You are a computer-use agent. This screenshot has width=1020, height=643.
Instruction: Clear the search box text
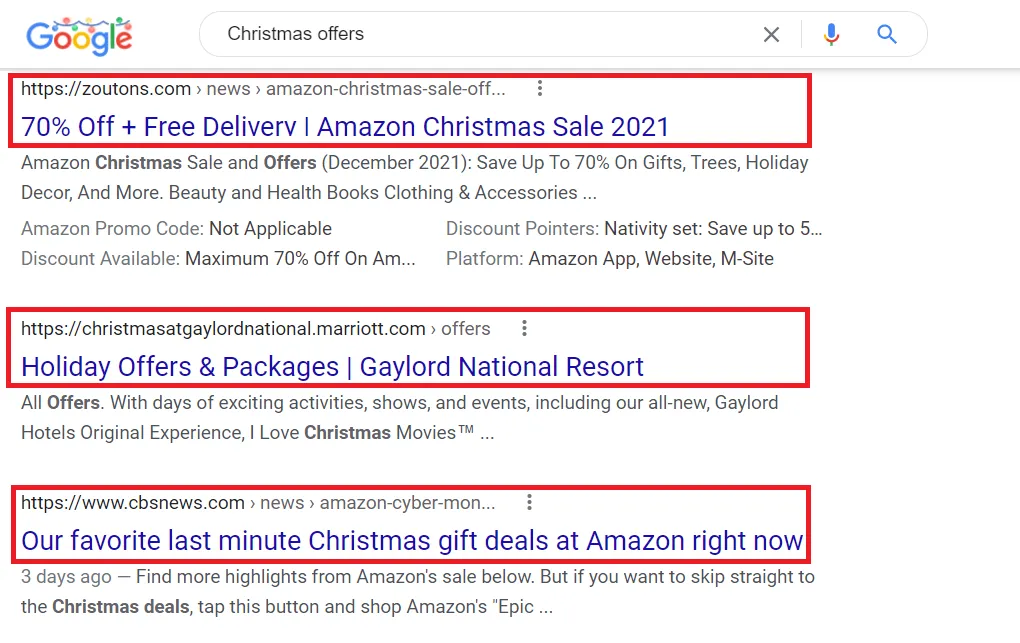[771, 35]
